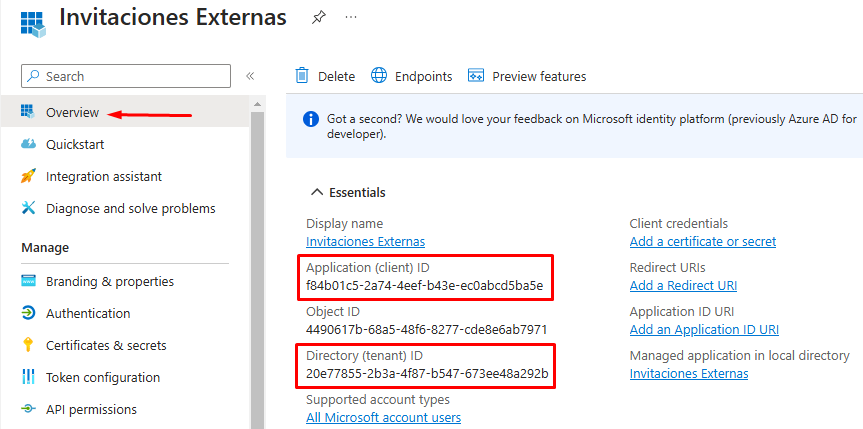Select the Object ID value 4490617b...
863x429 pixels.
click(x=427, y=329)
